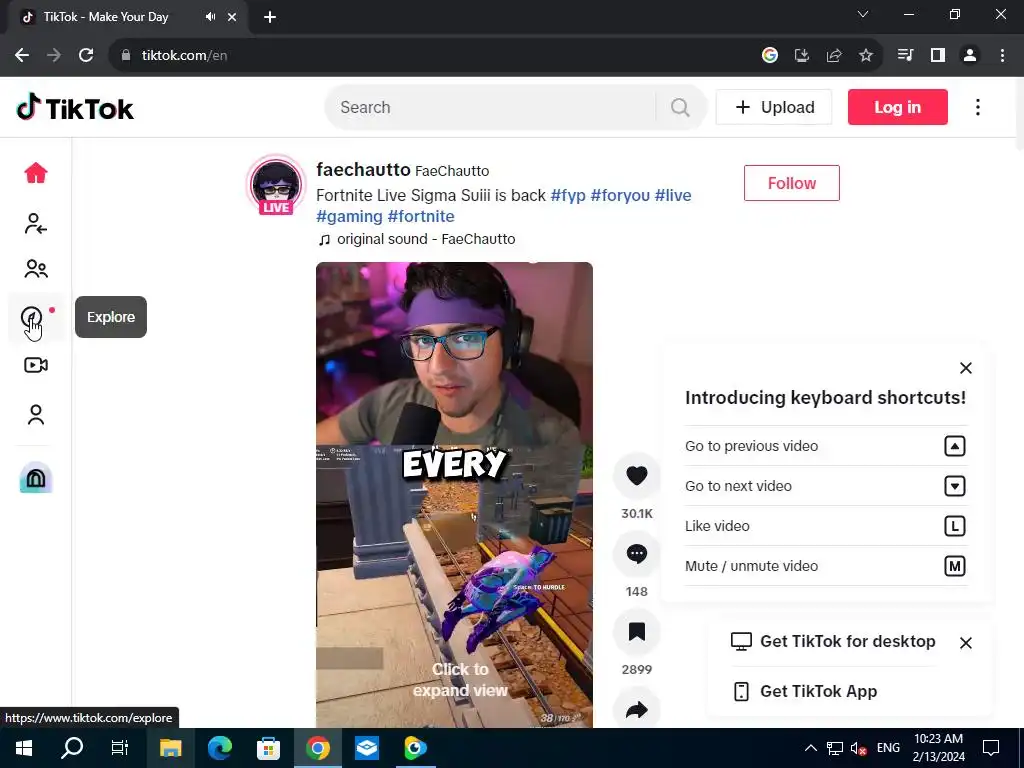Bookmark this page with star icon

pos(866,56)
